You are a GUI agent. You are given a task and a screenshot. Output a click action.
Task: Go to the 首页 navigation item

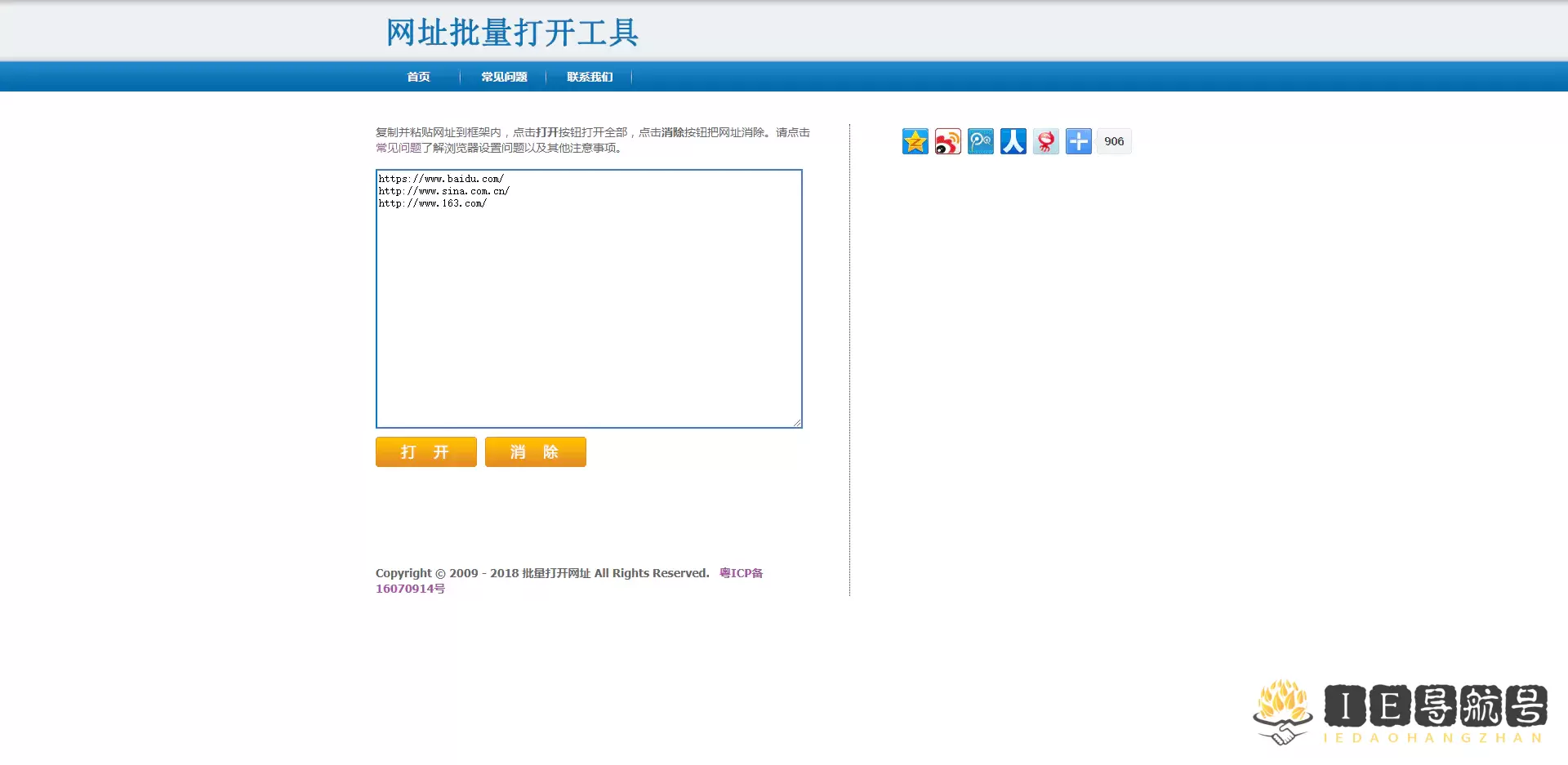418,77
